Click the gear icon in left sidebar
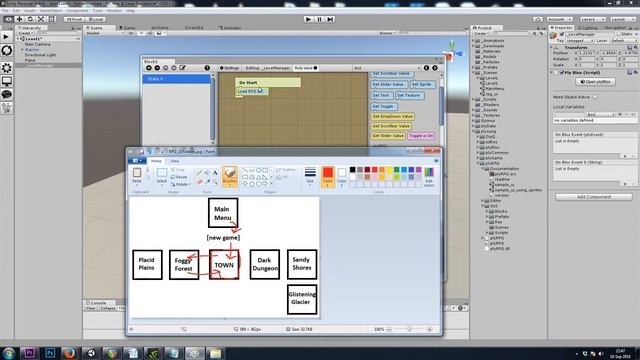Image resolution: width=640 pixels, height=360 pixels. click(7, 67)
